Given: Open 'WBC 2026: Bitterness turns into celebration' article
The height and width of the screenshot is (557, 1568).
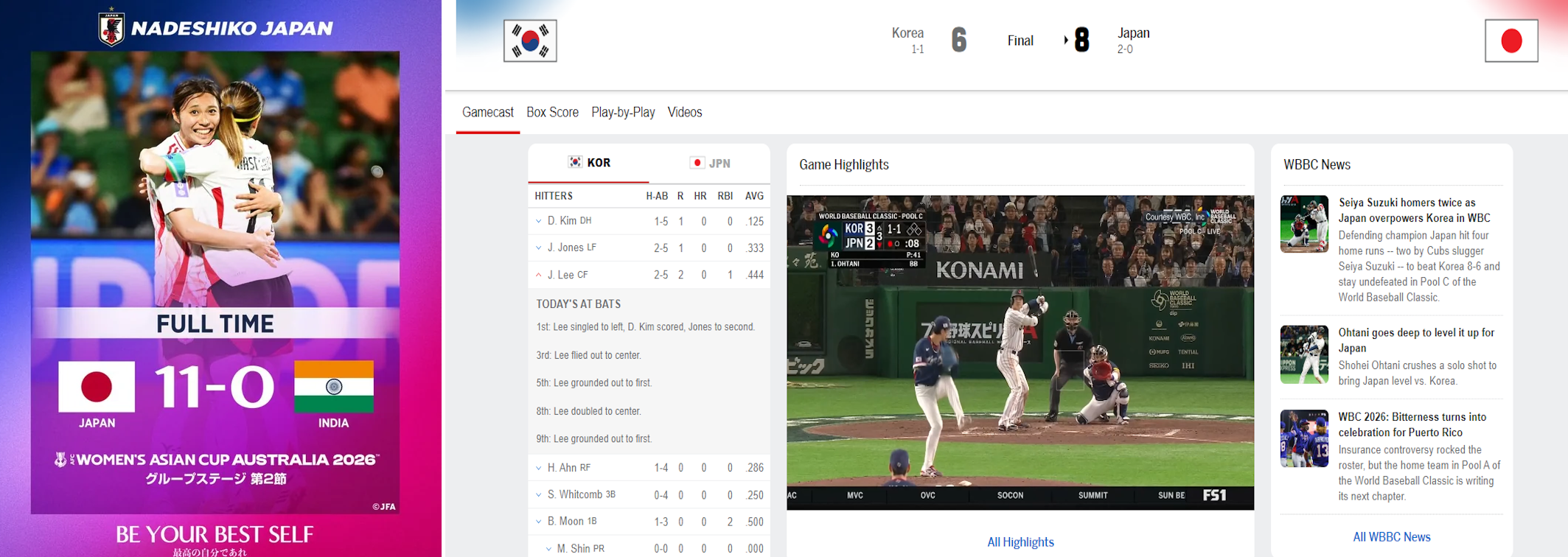Looking at the screenshot, I should click(x=1412, y=424).
